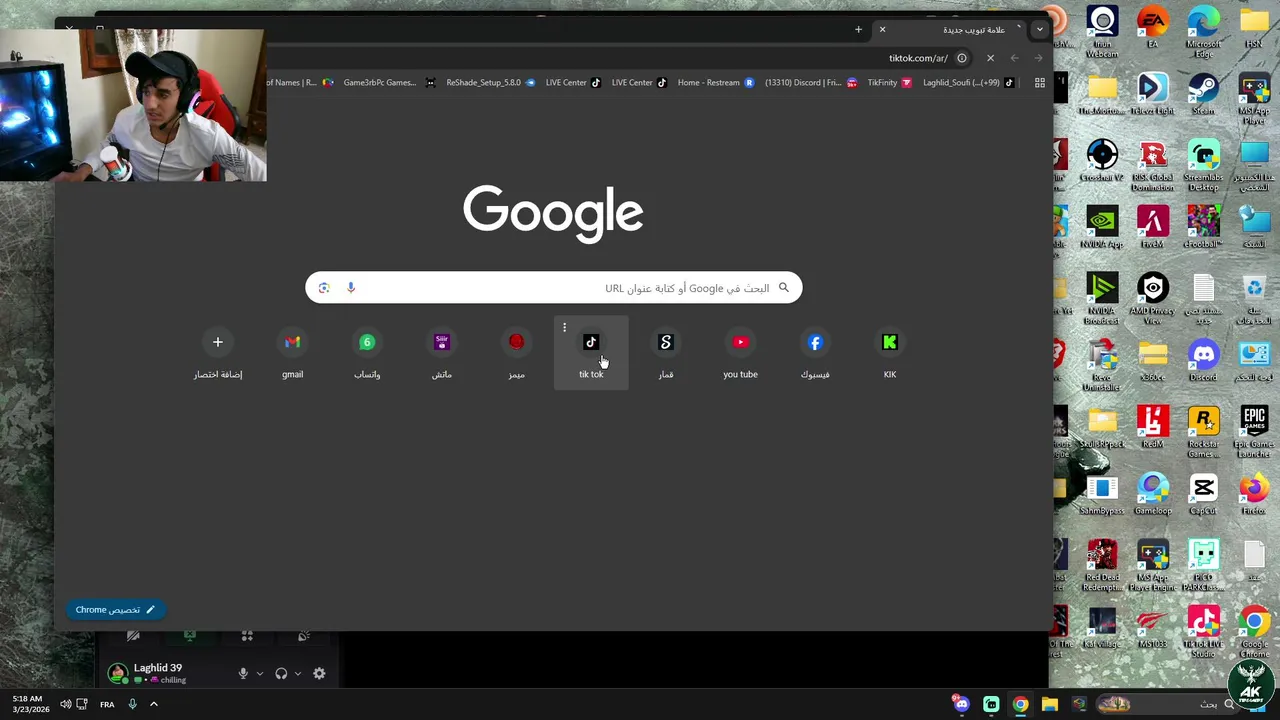The width and height of the screenshot is (1280, 720).
Task: Open File Explorer from the taskbar
Action: click(x=1049, y=704)
